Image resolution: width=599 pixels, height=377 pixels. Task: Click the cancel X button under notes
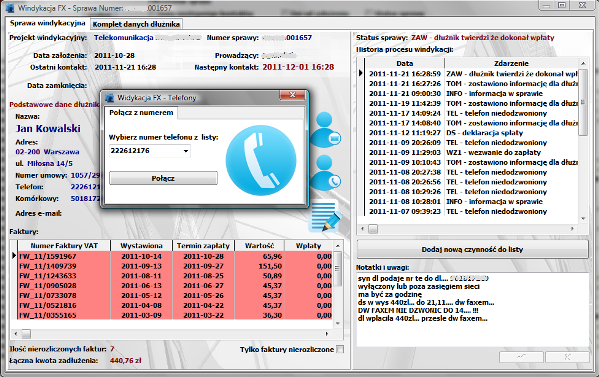pos(567,357)
